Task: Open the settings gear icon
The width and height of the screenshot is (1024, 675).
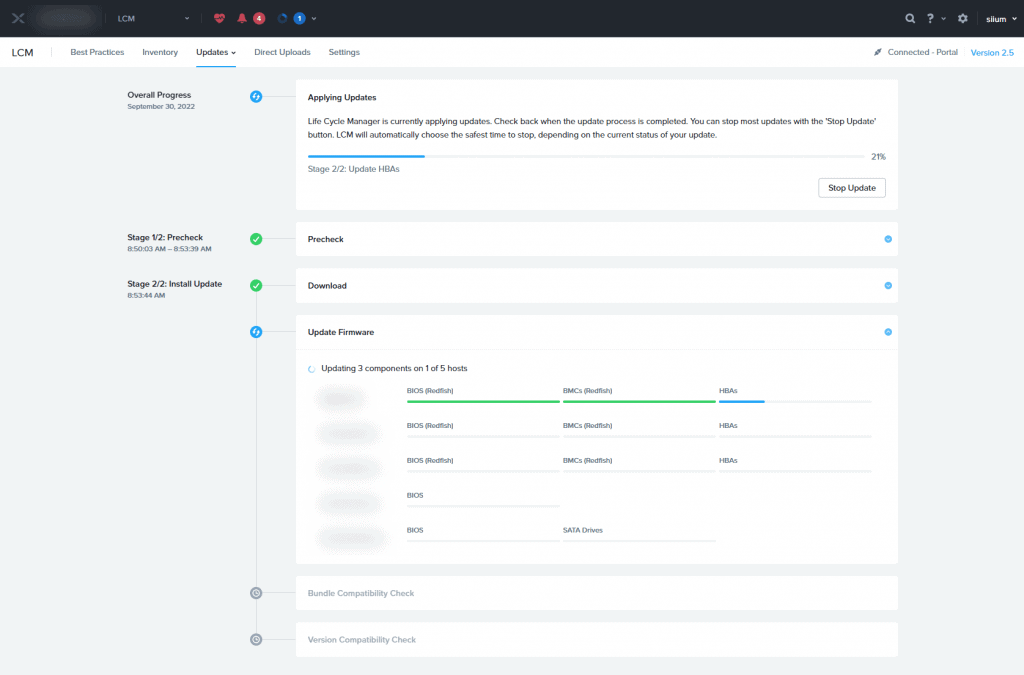Action: point(963,18)
